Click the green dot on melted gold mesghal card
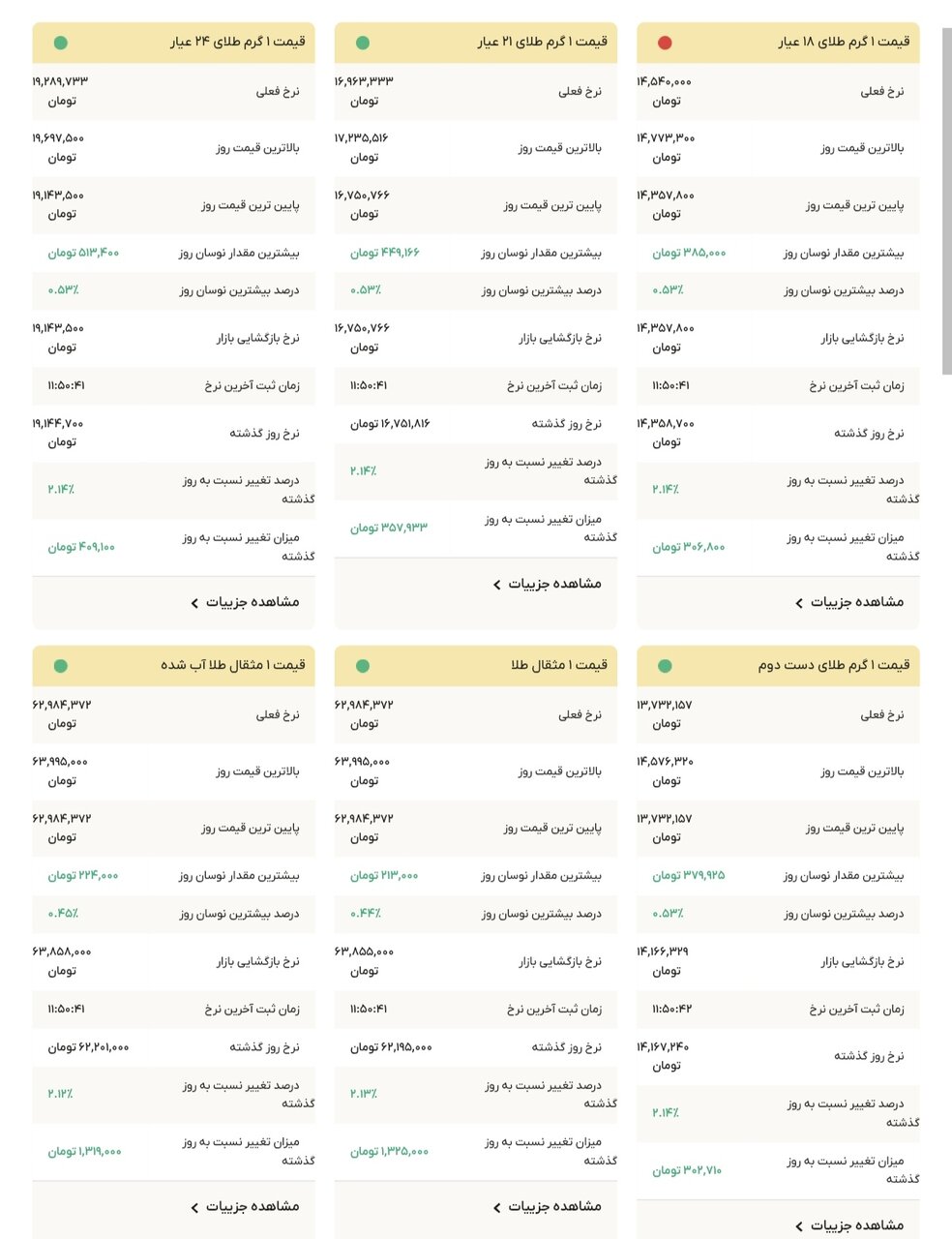This screenshot has height=1239, width=952. [x=61, y=665]
